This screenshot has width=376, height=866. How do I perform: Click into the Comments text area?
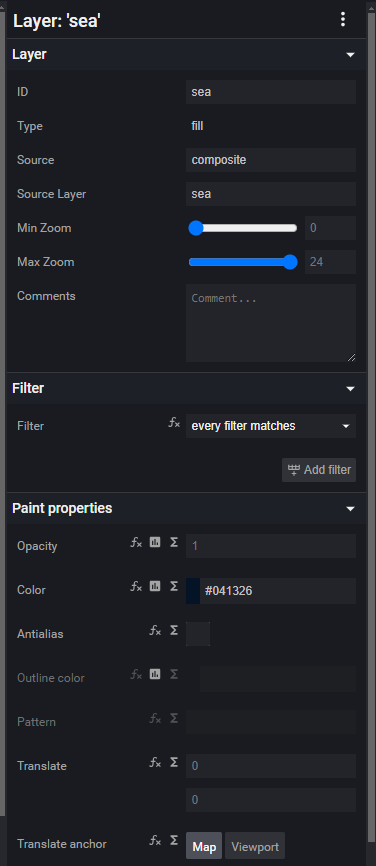point(271,323)
